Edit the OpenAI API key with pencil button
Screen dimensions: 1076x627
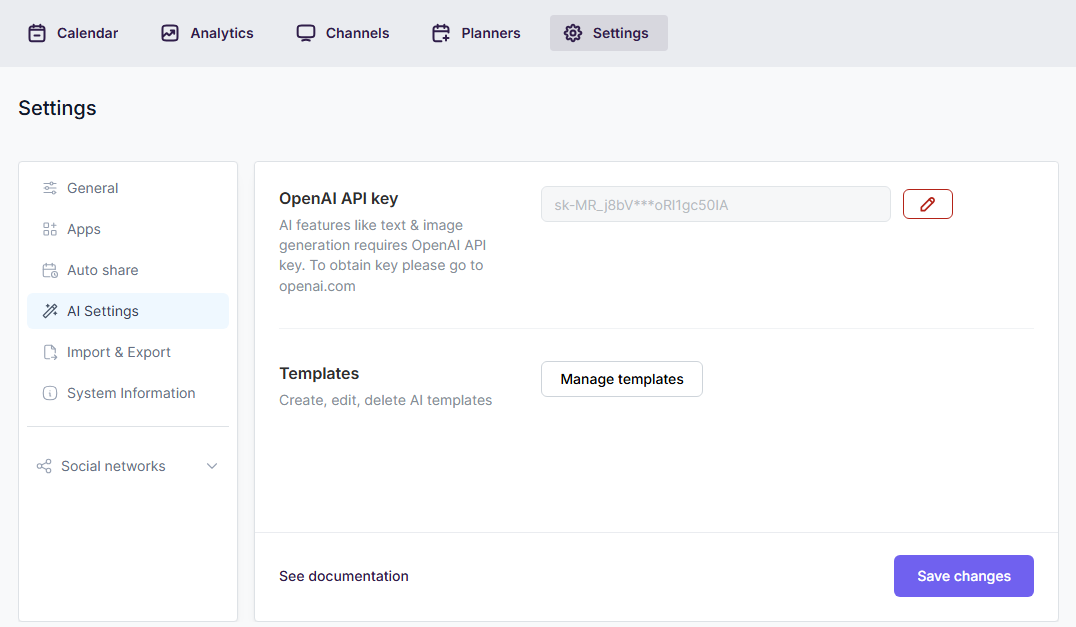tap(928, 204)
